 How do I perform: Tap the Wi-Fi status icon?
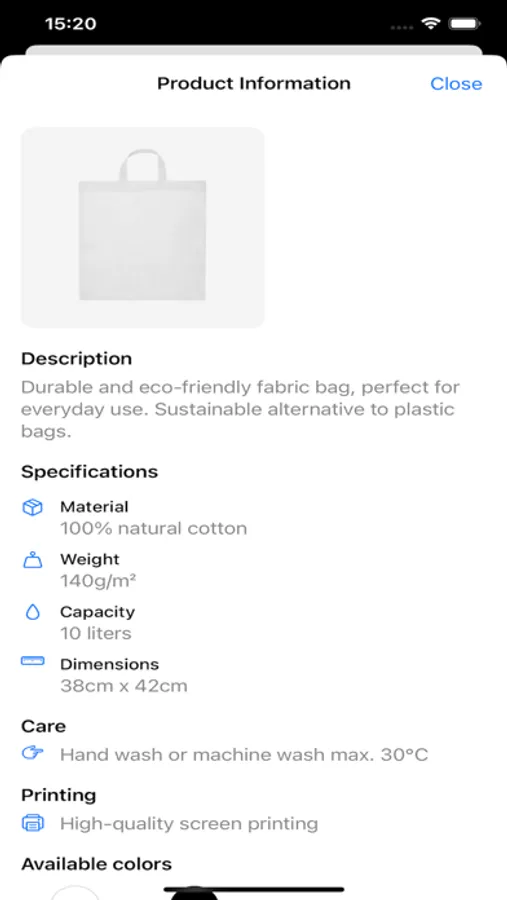[429, 24]
